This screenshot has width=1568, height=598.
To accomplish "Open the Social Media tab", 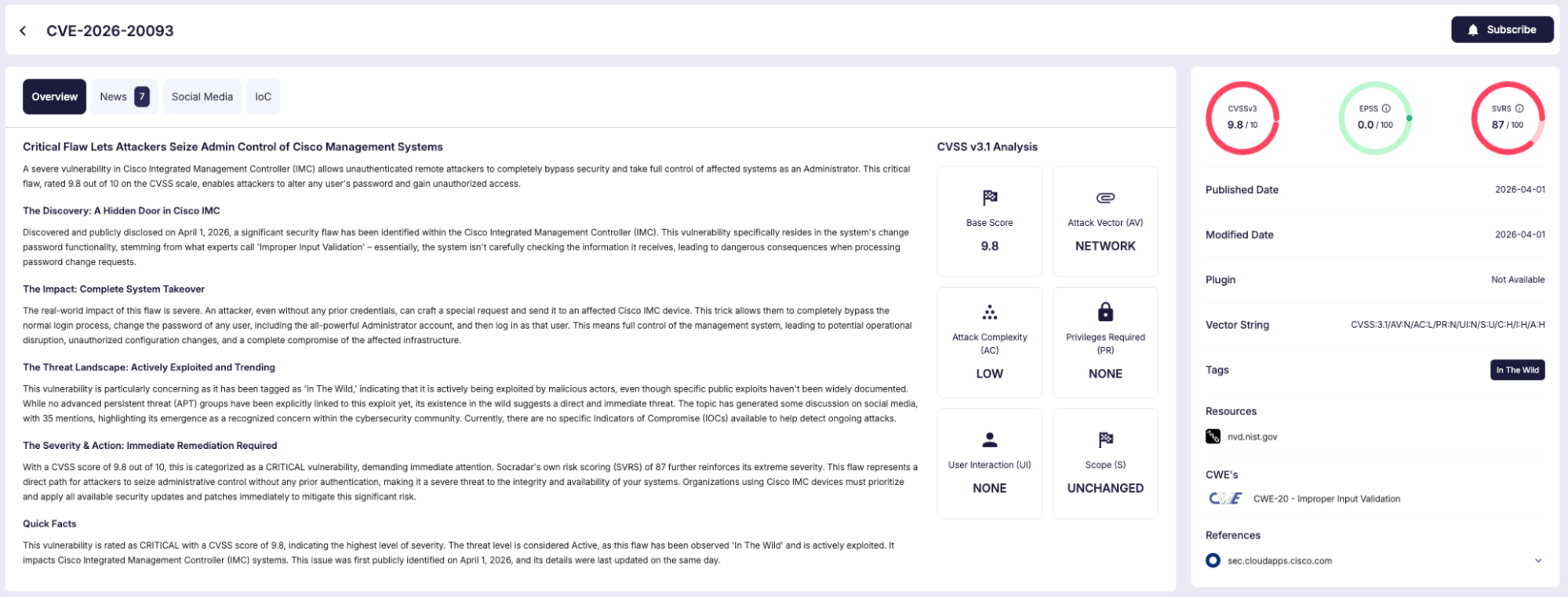I will [x=202, y=97].
